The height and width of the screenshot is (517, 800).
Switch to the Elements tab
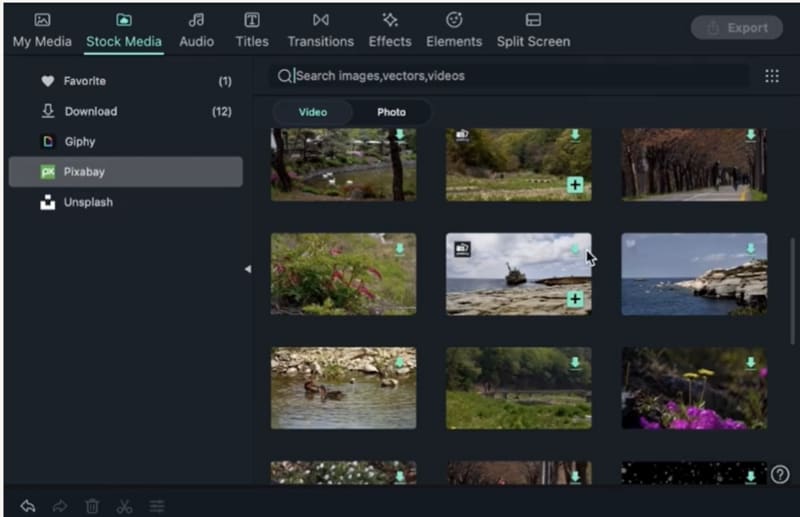point(454,31)
